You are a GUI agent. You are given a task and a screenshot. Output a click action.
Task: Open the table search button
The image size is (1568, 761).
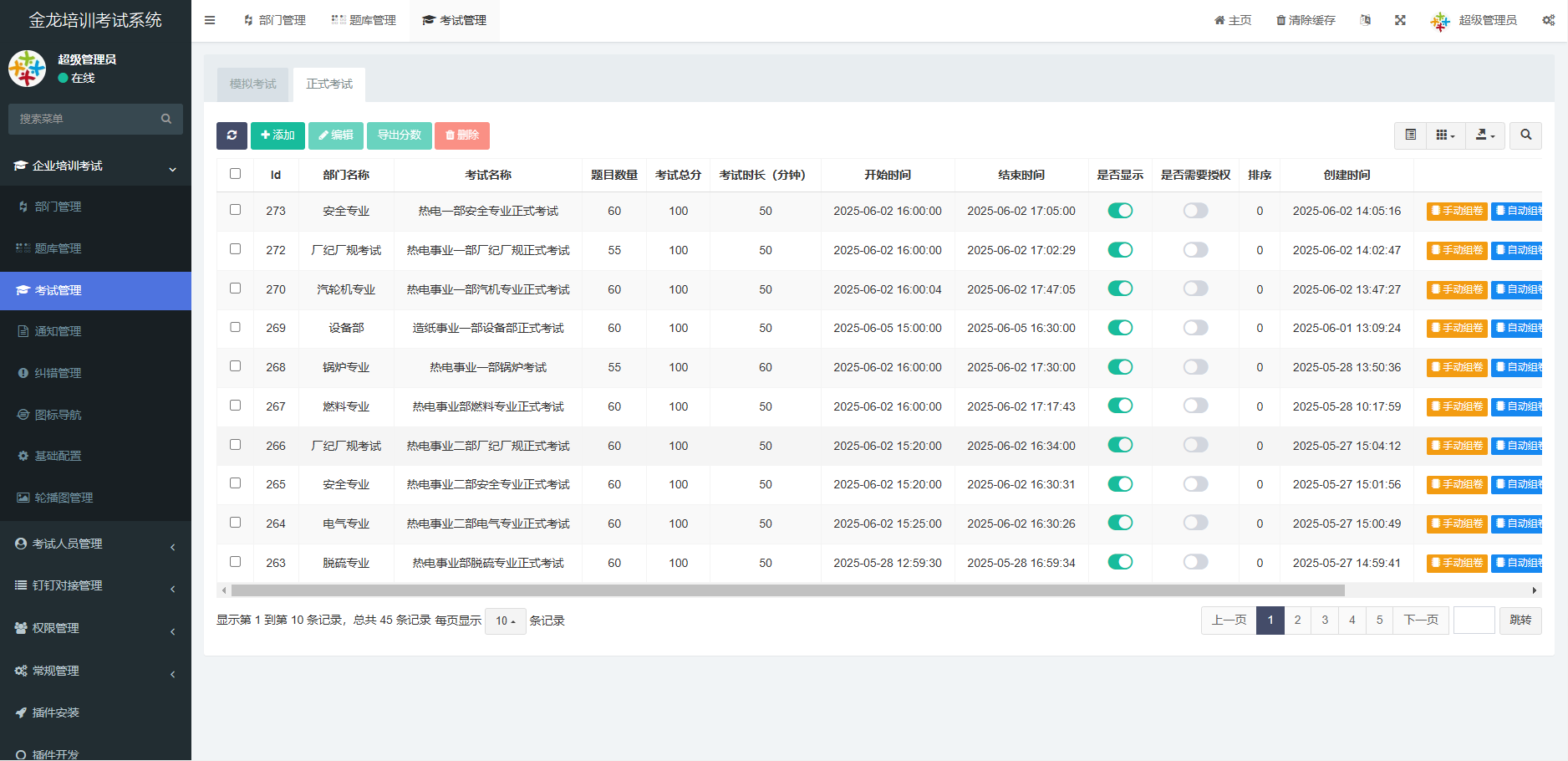(x=1525, y=135)
